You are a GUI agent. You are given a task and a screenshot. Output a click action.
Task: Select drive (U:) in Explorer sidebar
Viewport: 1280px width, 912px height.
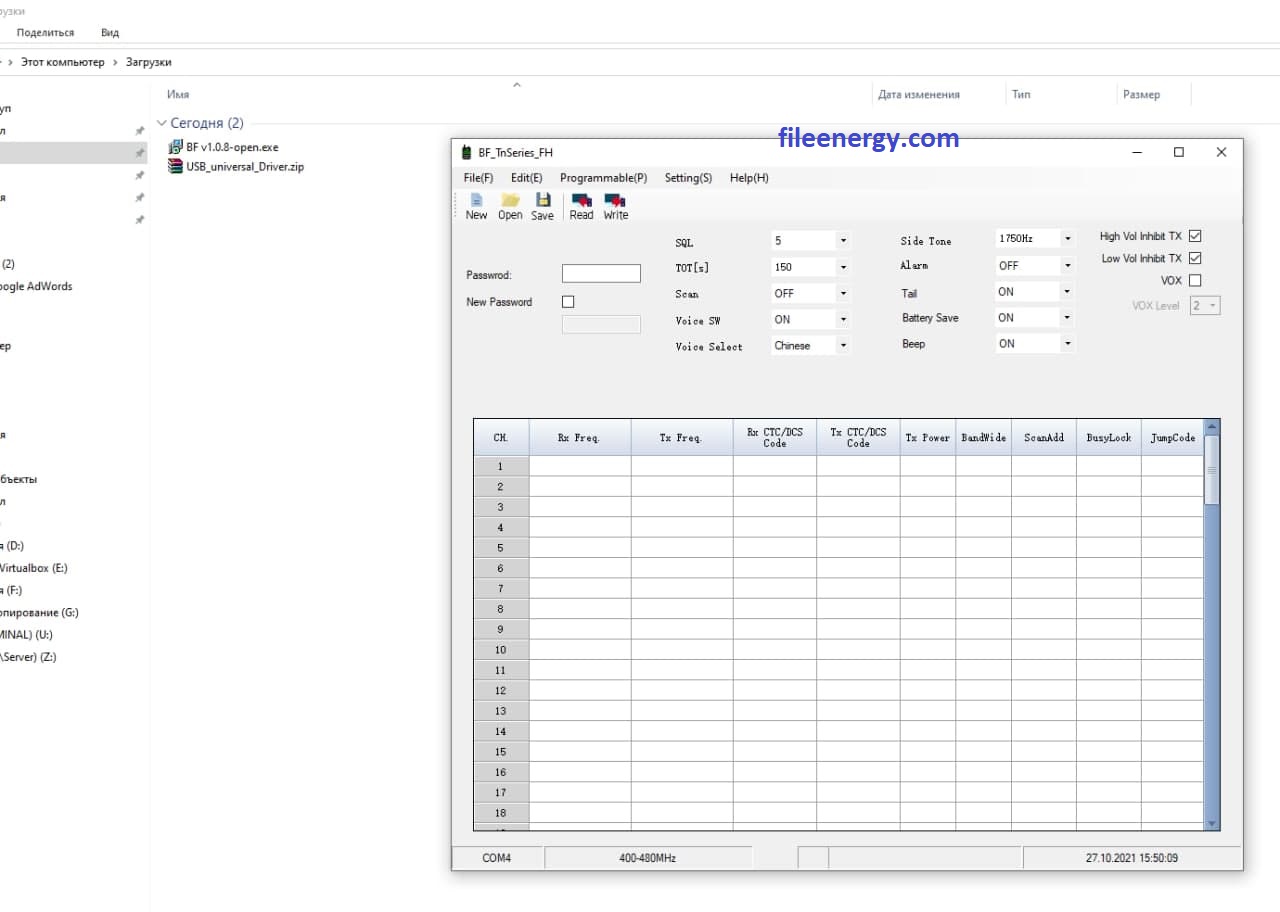point(27,635)
